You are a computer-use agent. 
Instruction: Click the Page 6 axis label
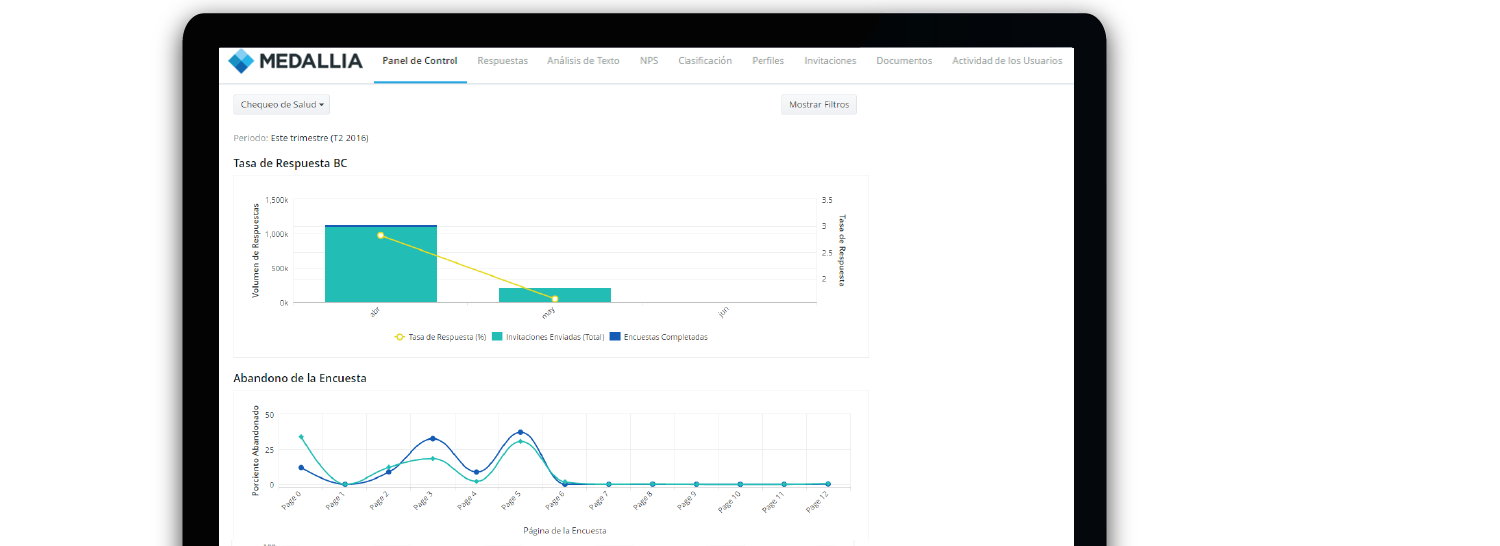click(556, 502)
